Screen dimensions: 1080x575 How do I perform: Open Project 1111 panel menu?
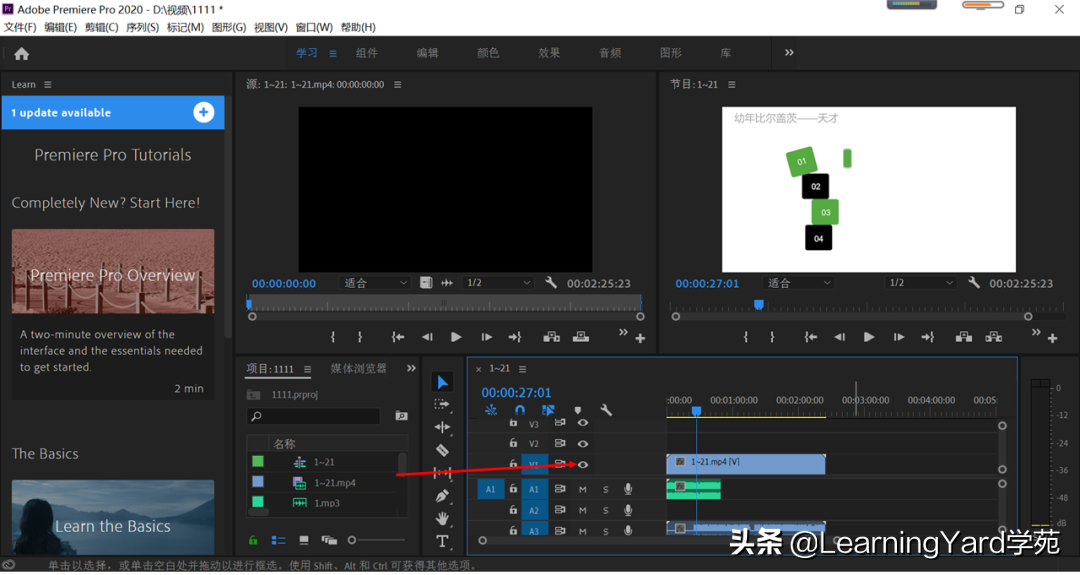coord(307,369)
